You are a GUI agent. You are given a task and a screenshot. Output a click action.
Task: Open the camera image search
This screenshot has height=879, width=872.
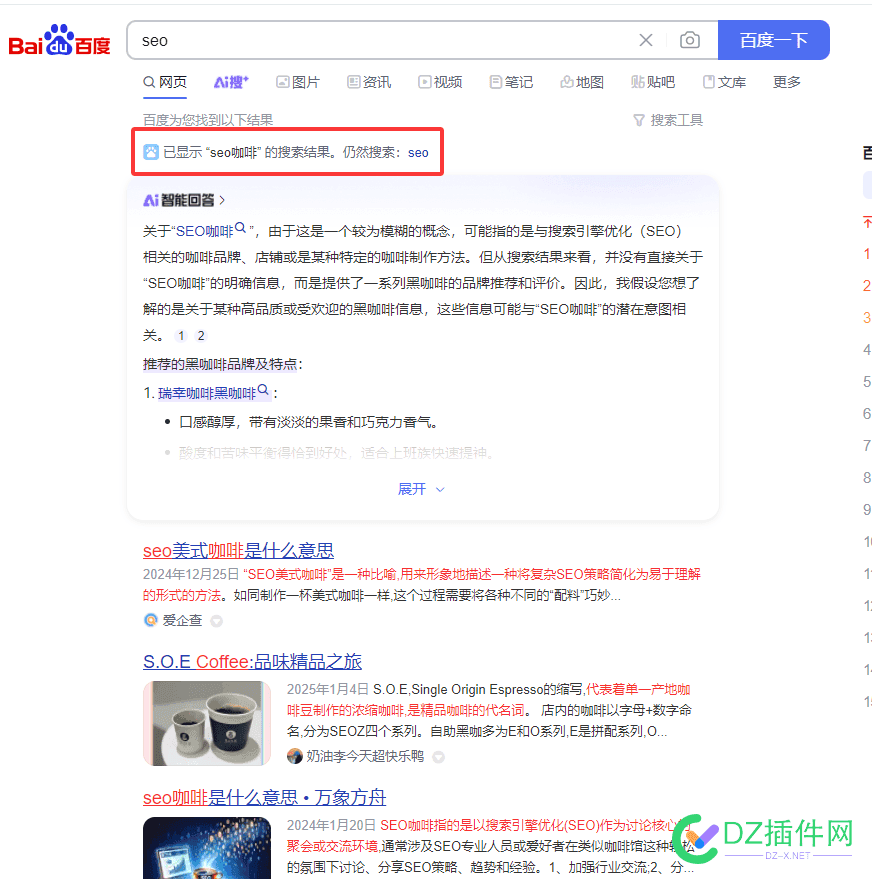[x=689, y=40]
